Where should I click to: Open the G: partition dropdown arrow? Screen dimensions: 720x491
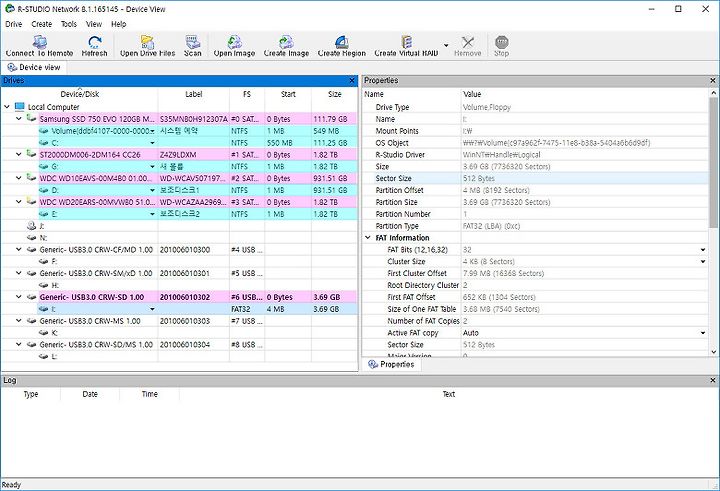[152, 167]
